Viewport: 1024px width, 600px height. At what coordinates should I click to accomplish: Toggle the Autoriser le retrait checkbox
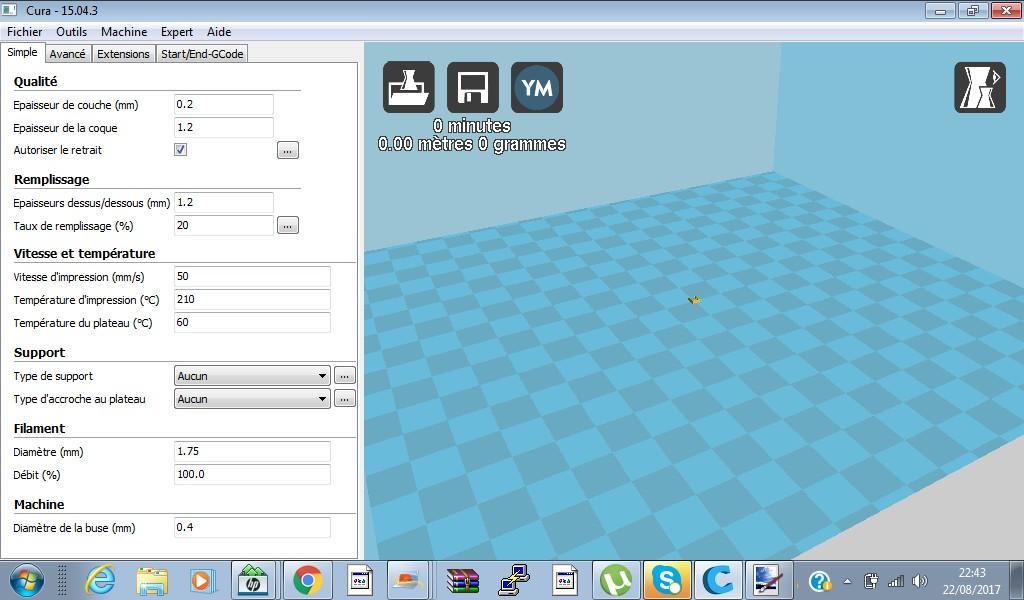click(181, 150)
